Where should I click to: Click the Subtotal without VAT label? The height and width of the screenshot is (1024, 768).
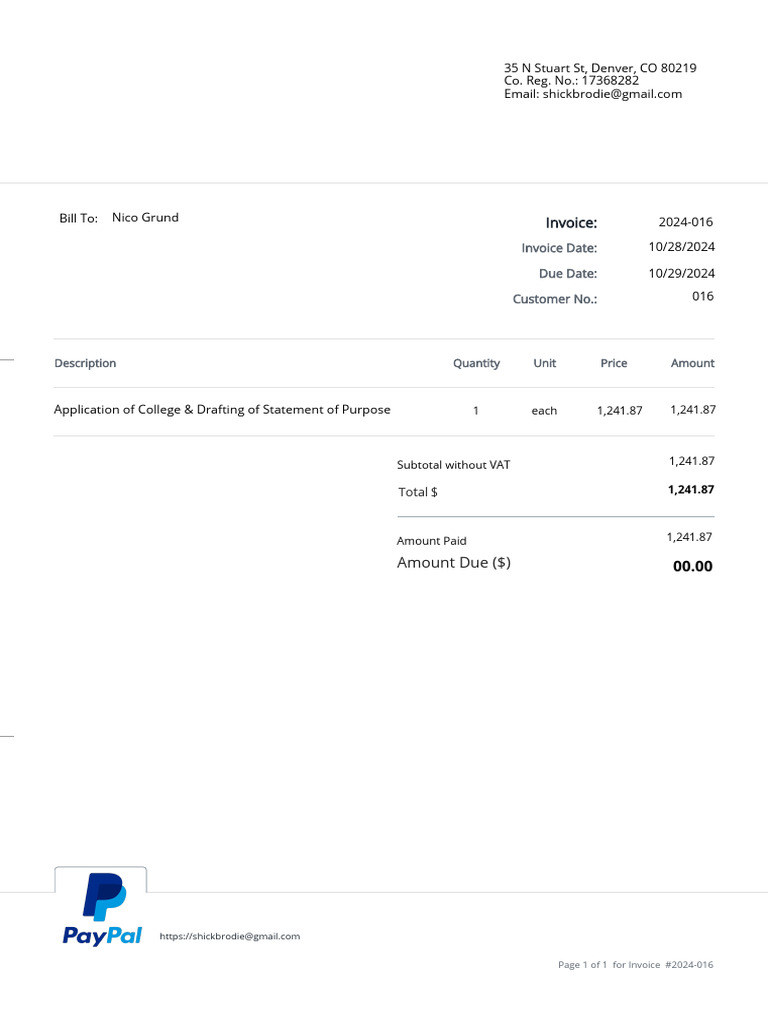pos(453,465)
